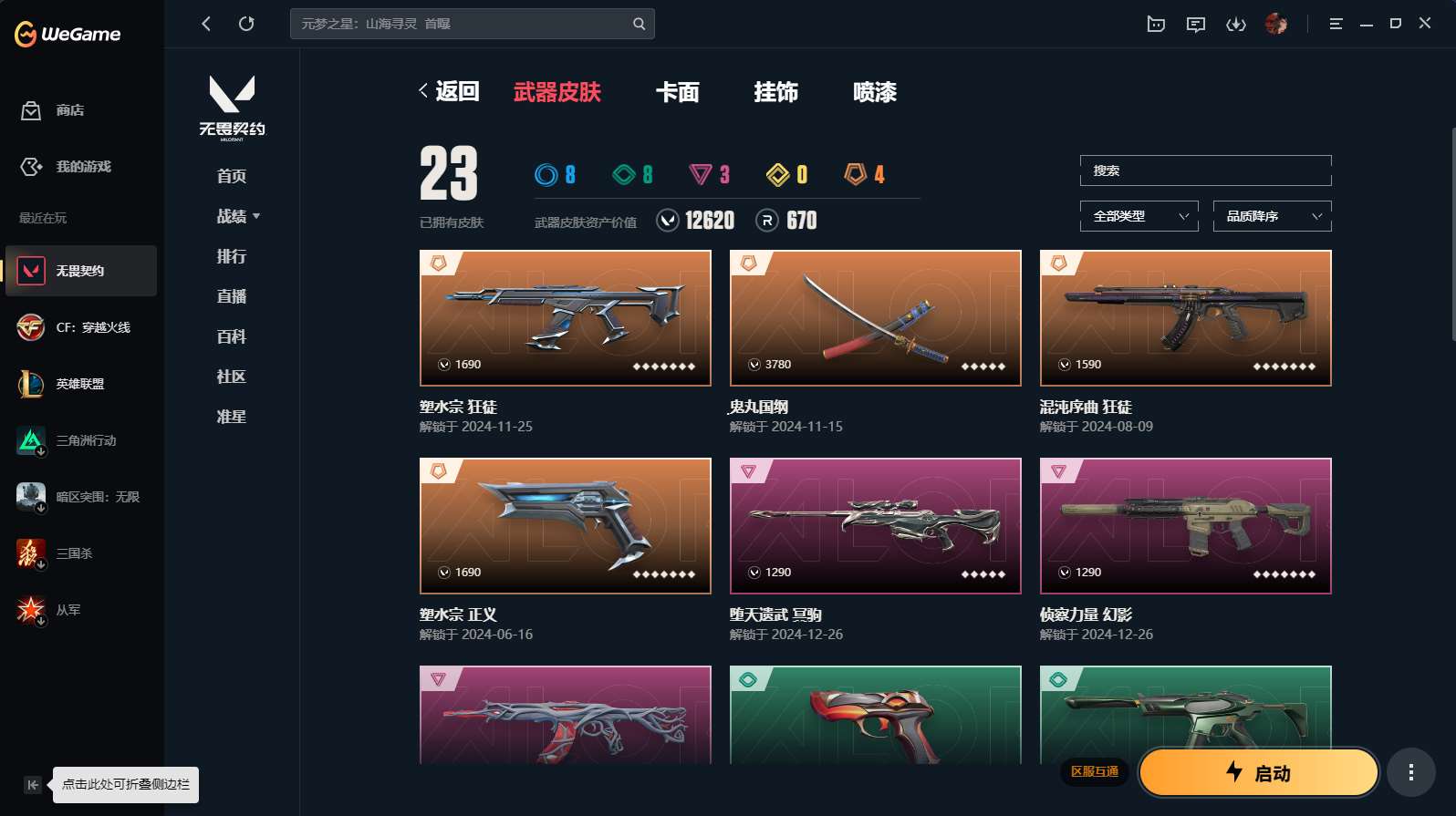Focus the 搜索 skin search field
This screenshot has width=1456, height=816.
1206,170
